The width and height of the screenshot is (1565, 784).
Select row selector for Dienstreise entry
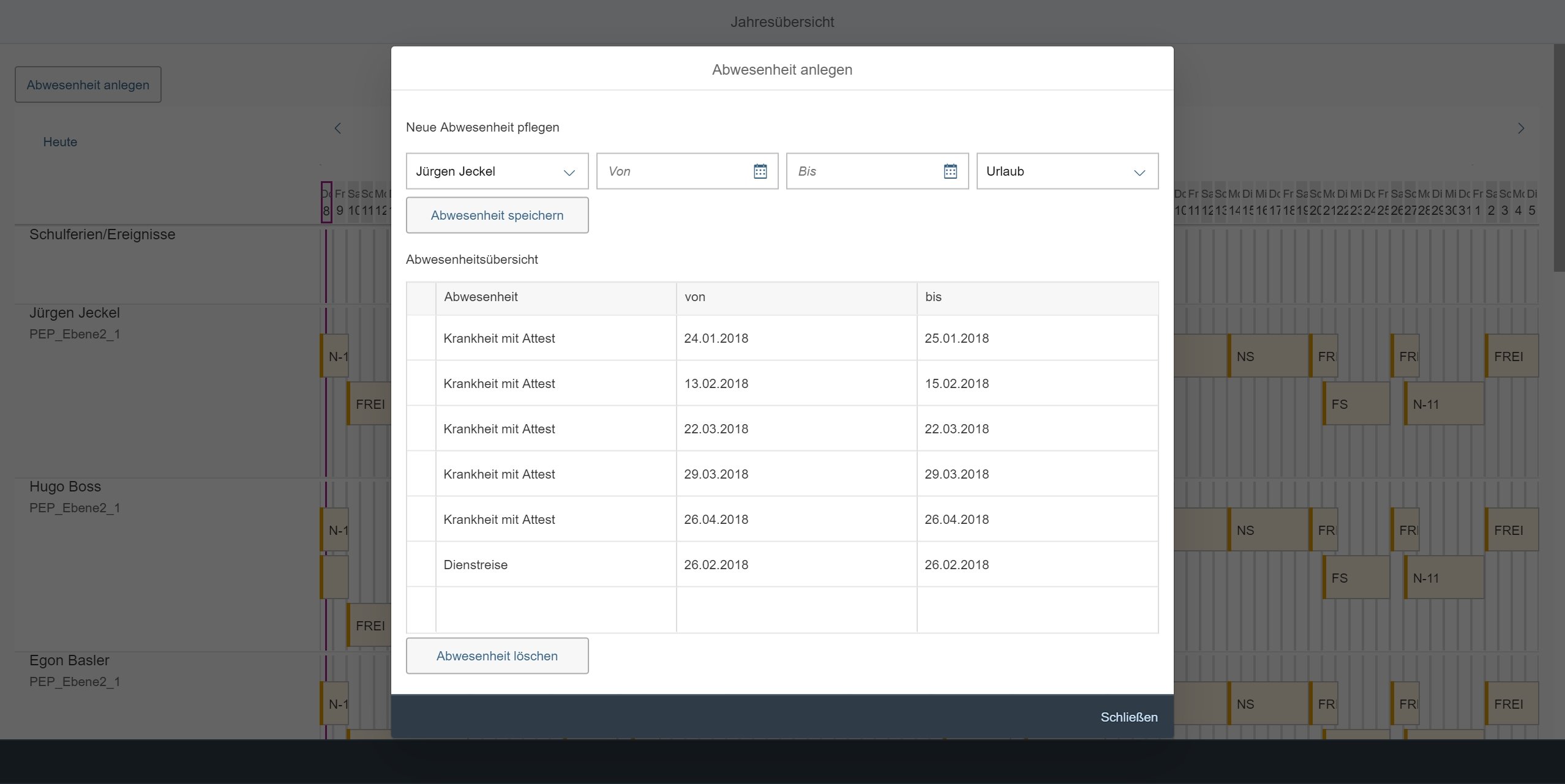421,565
